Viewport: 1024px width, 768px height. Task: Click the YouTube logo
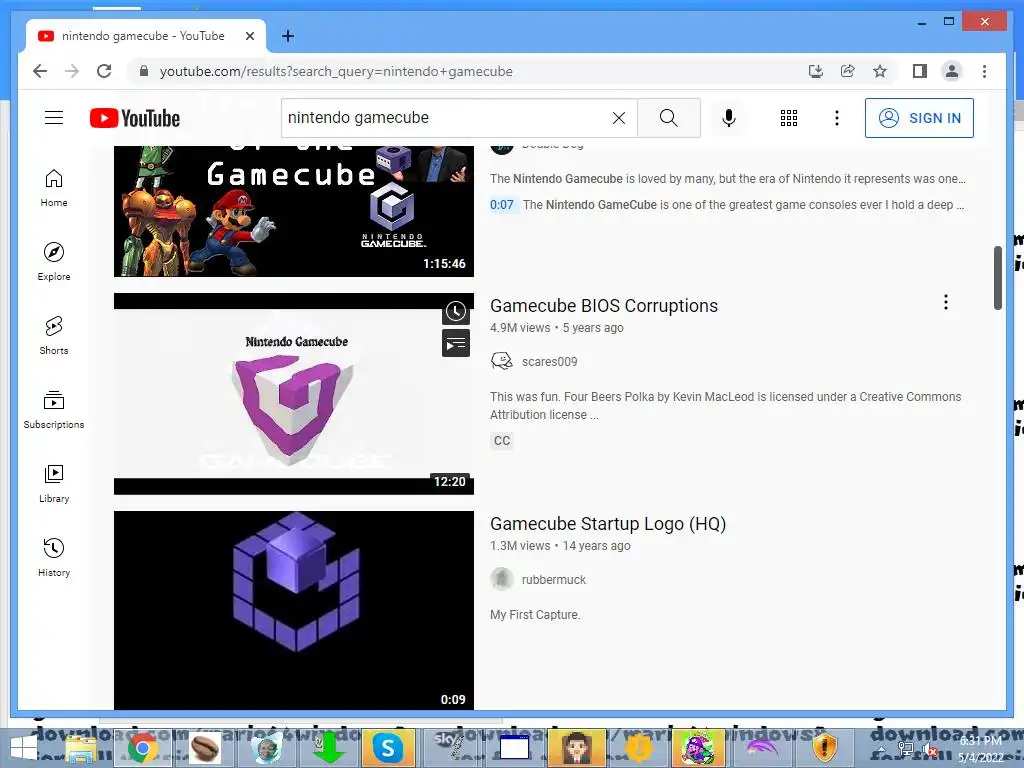[x=135, y=118]
